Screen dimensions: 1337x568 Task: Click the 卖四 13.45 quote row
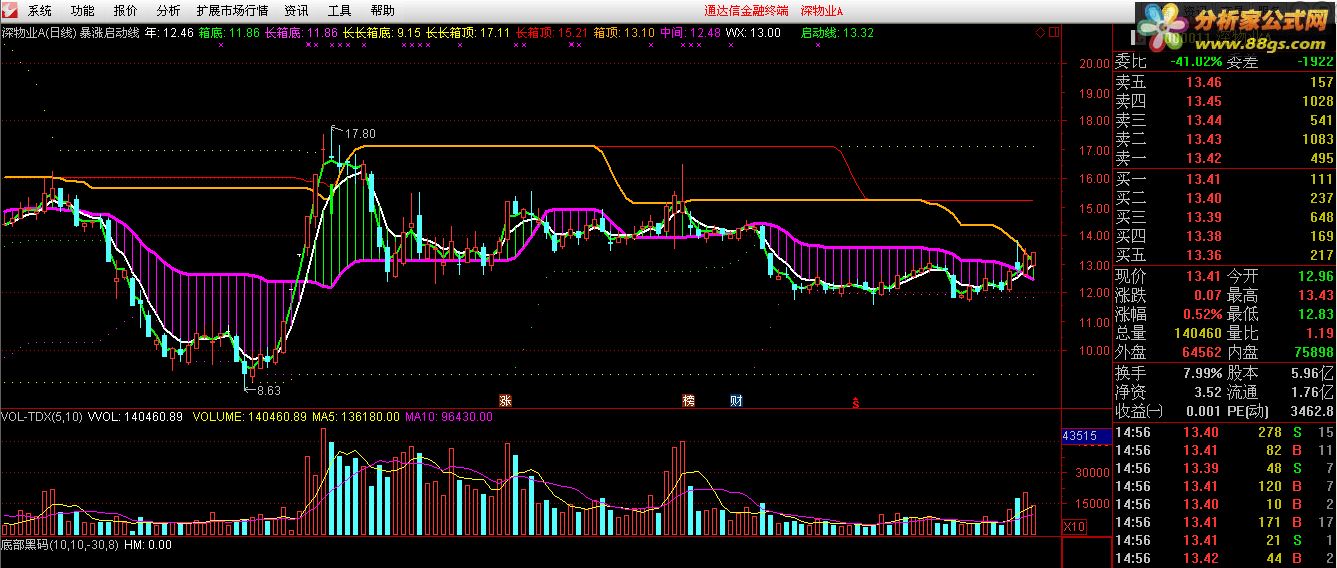(x=1225, y=101)
